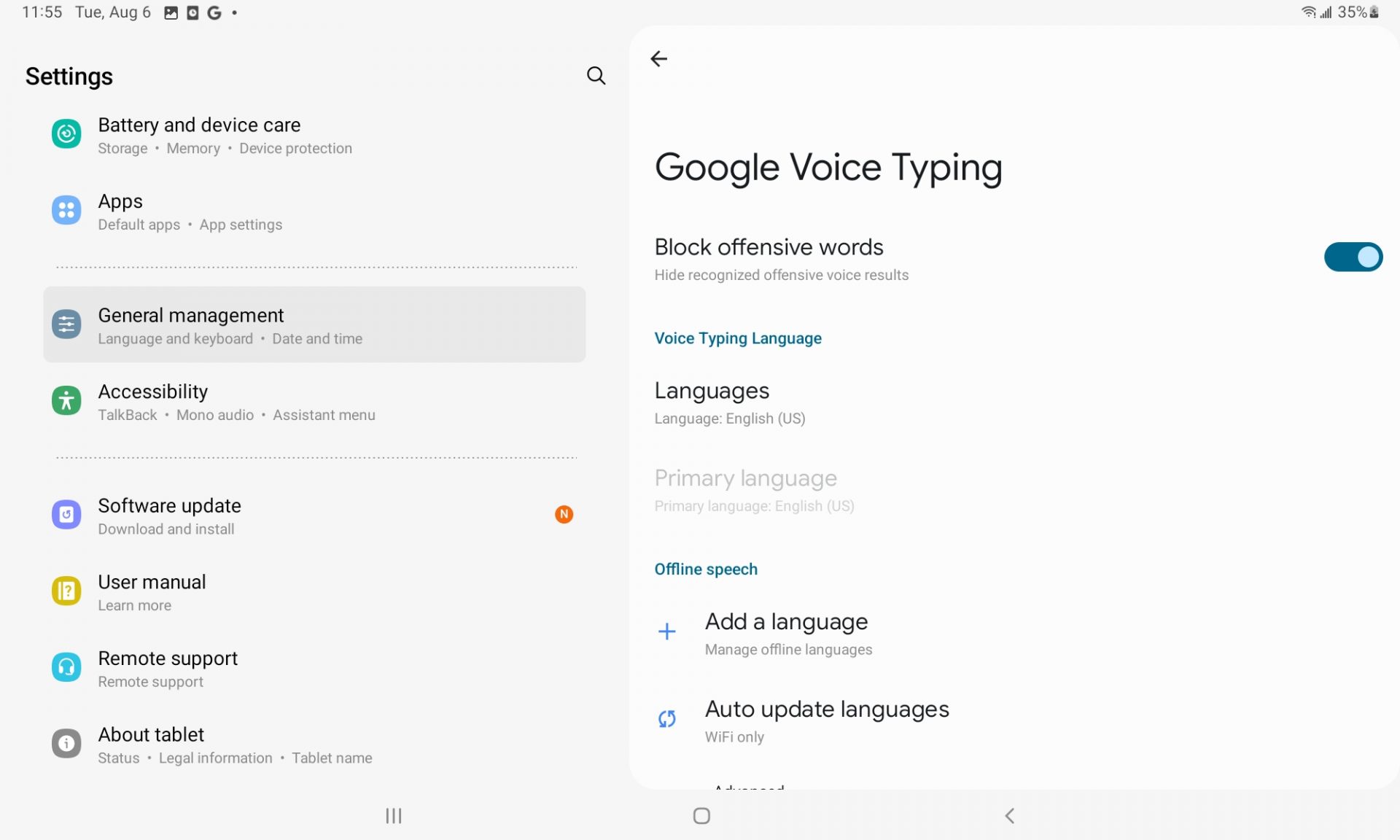Tap the Accessibility icon
Viewport: 1400px width, 840px height.
click(66, 401)
